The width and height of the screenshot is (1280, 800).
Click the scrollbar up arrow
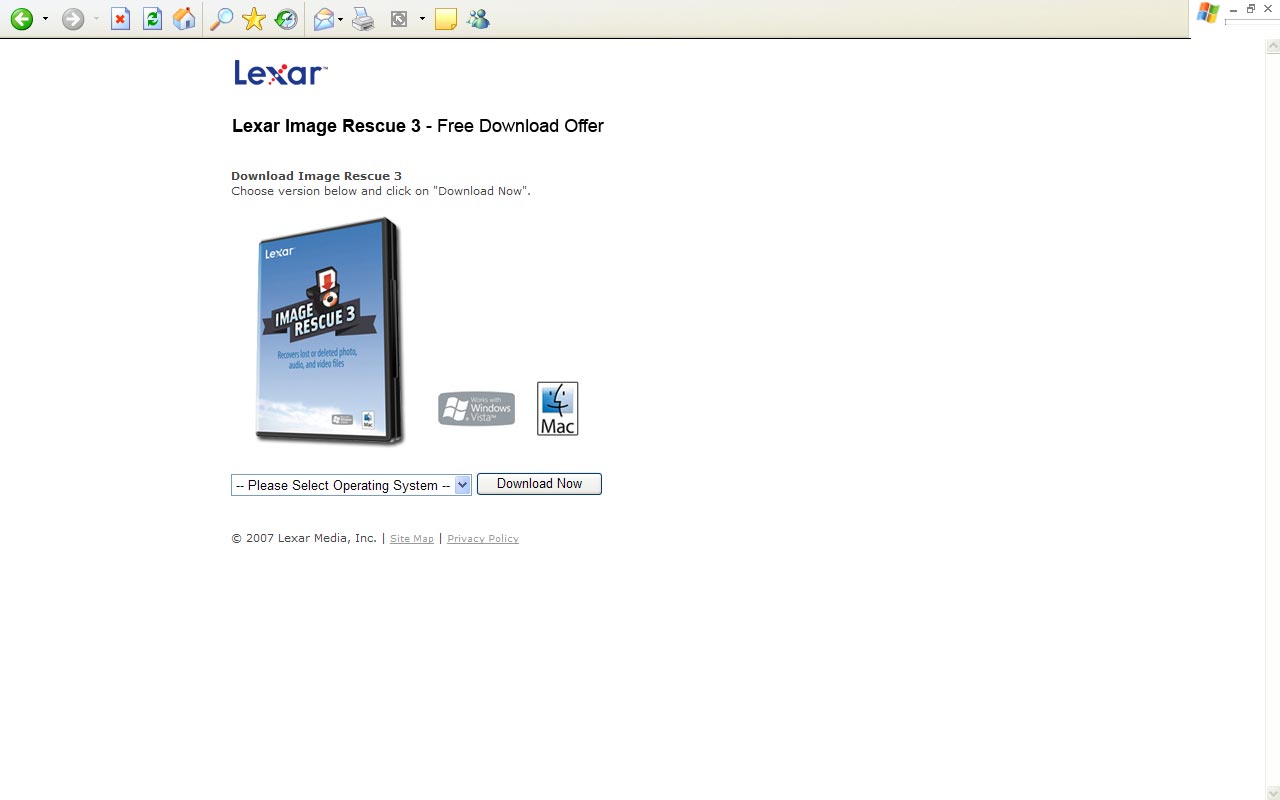pos(1272,46)
